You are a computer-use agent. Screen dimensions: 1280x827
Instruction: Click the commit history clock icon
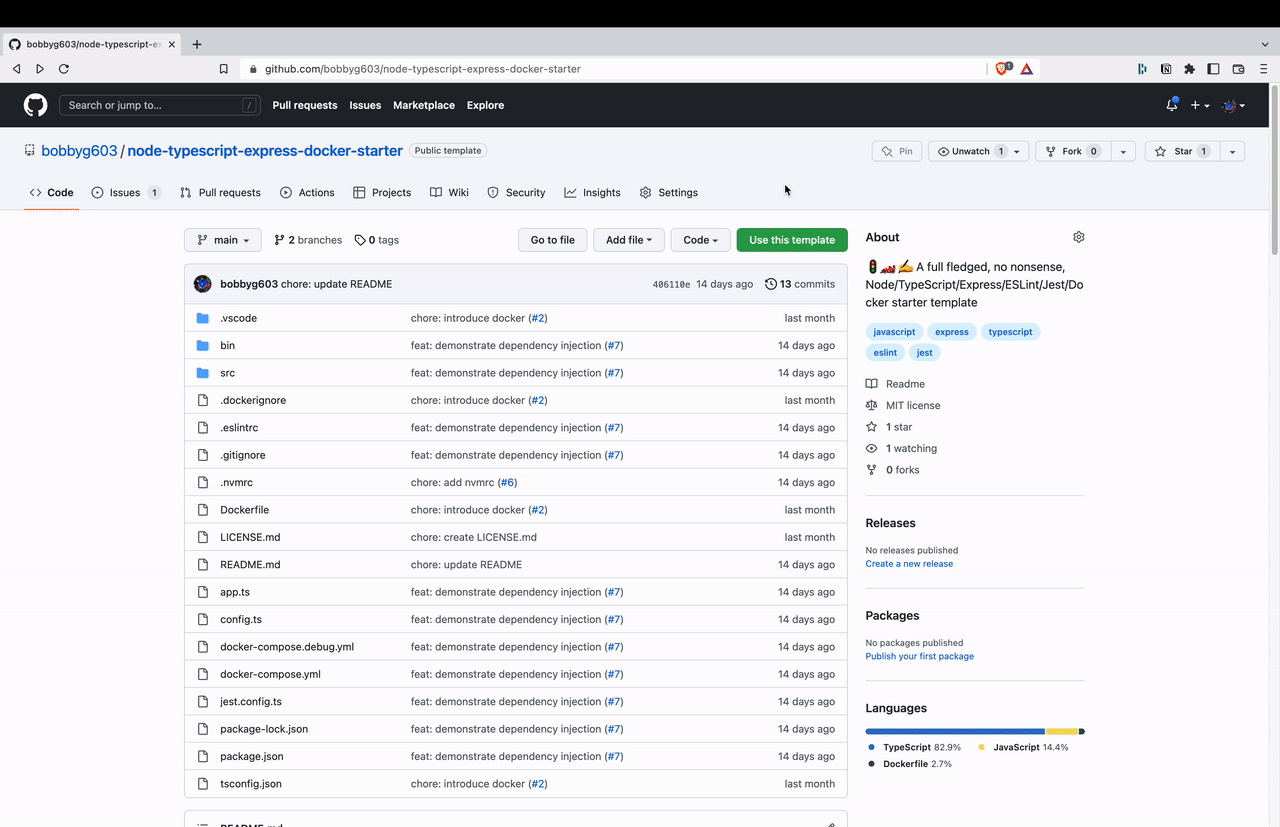pyautogui.click(x=770, y=283)
